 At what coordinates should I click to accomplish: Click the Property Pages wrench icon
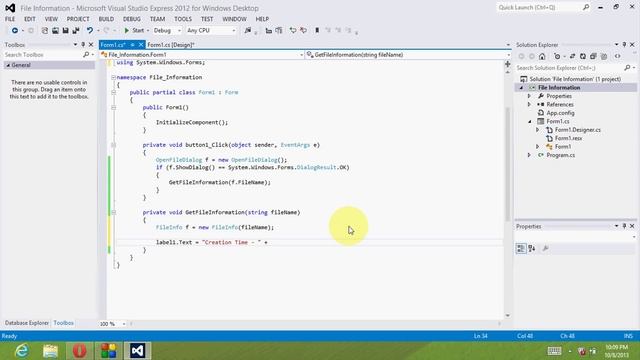tap(545, 248)
